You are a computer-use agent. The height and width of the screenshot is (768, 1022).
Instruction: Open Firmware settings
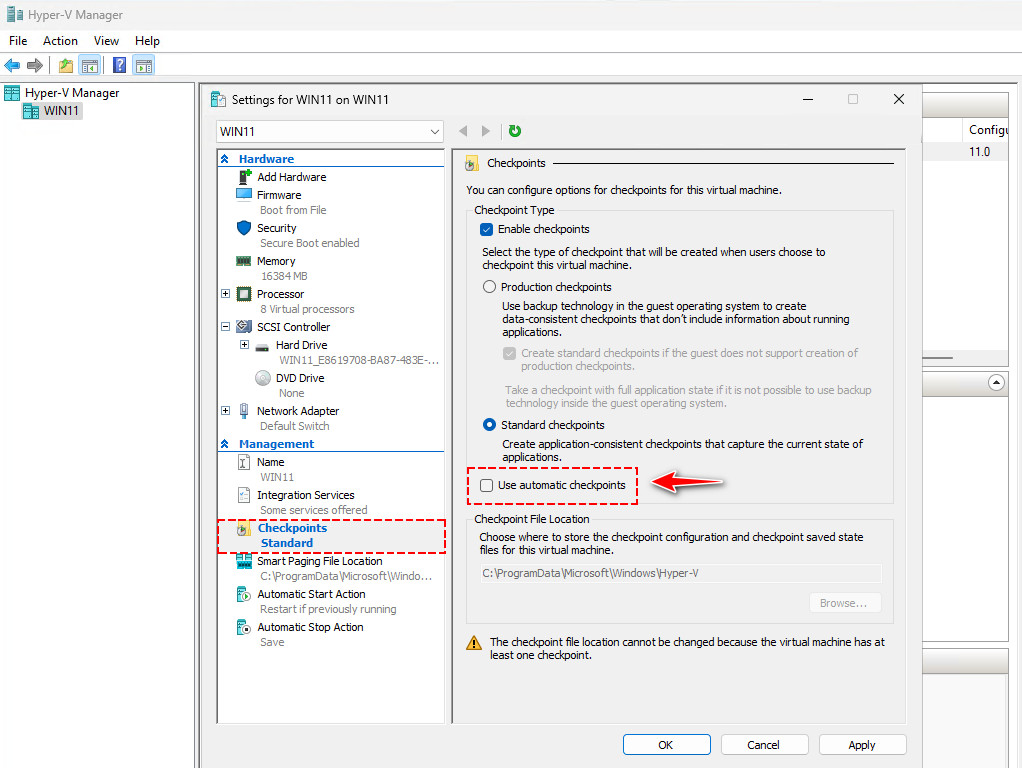pos(279,195)
